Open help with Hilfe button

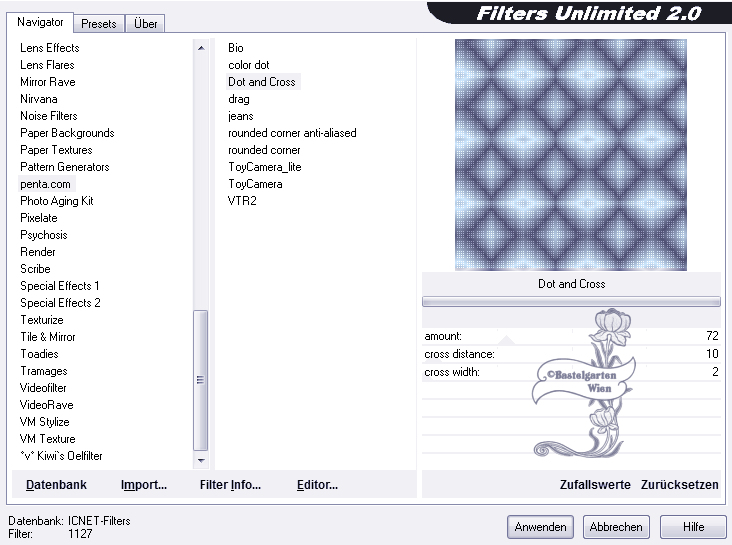(693, 527)
